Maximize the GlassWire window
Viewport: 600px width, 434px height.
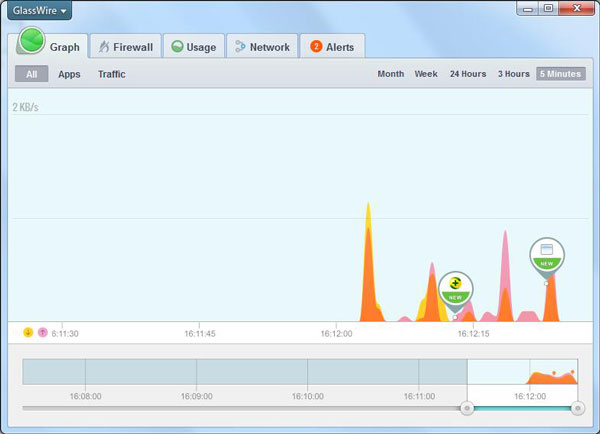548,8
